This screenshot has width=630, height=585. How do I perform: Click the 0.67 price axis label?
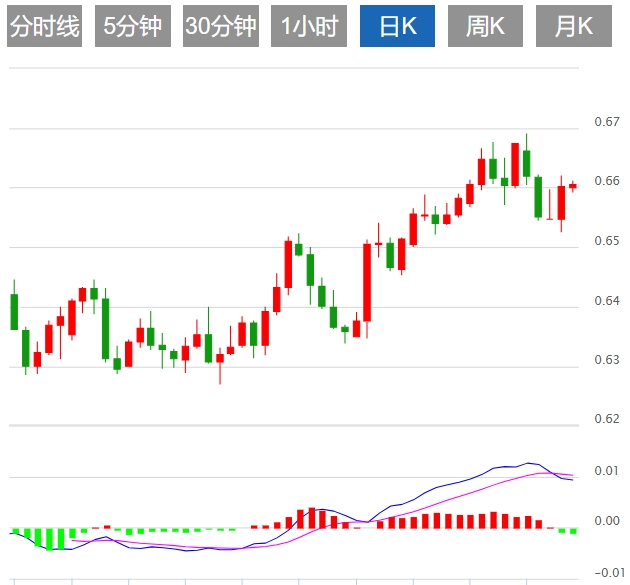(607, 122)
